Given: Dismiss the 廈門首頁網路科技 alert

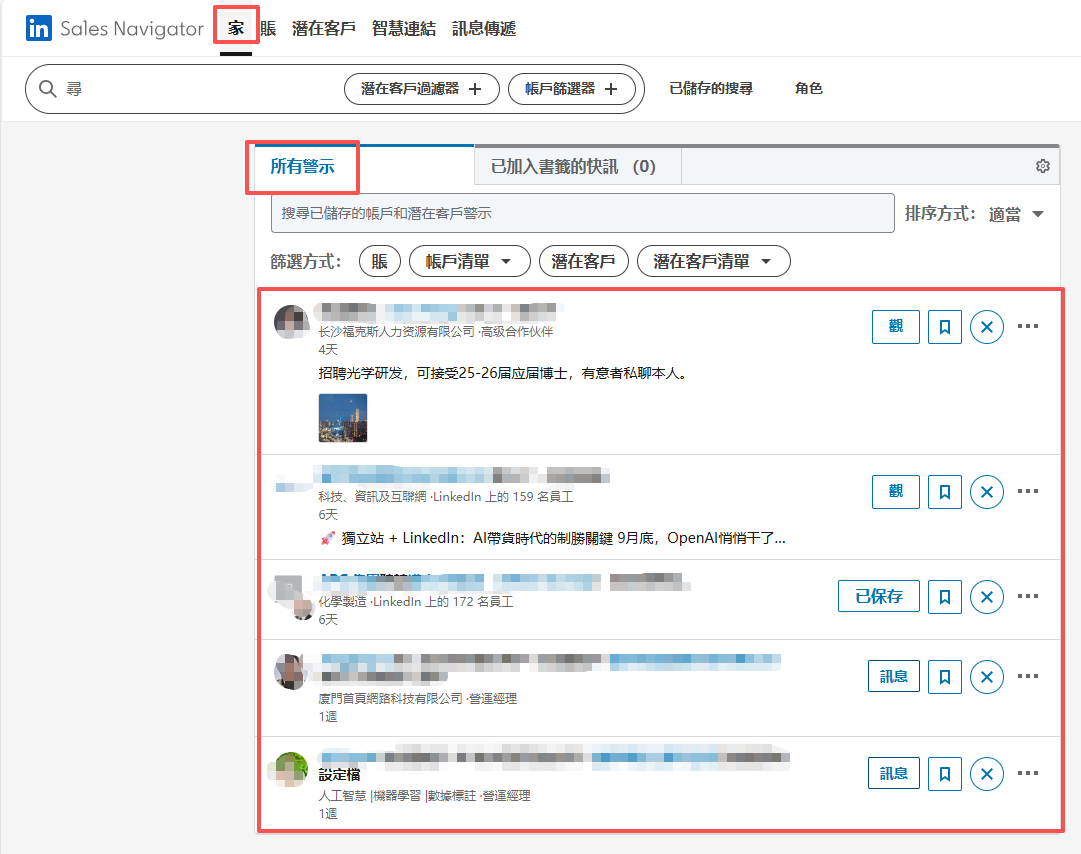Looking at the screenshot, I should click(987, 677).
